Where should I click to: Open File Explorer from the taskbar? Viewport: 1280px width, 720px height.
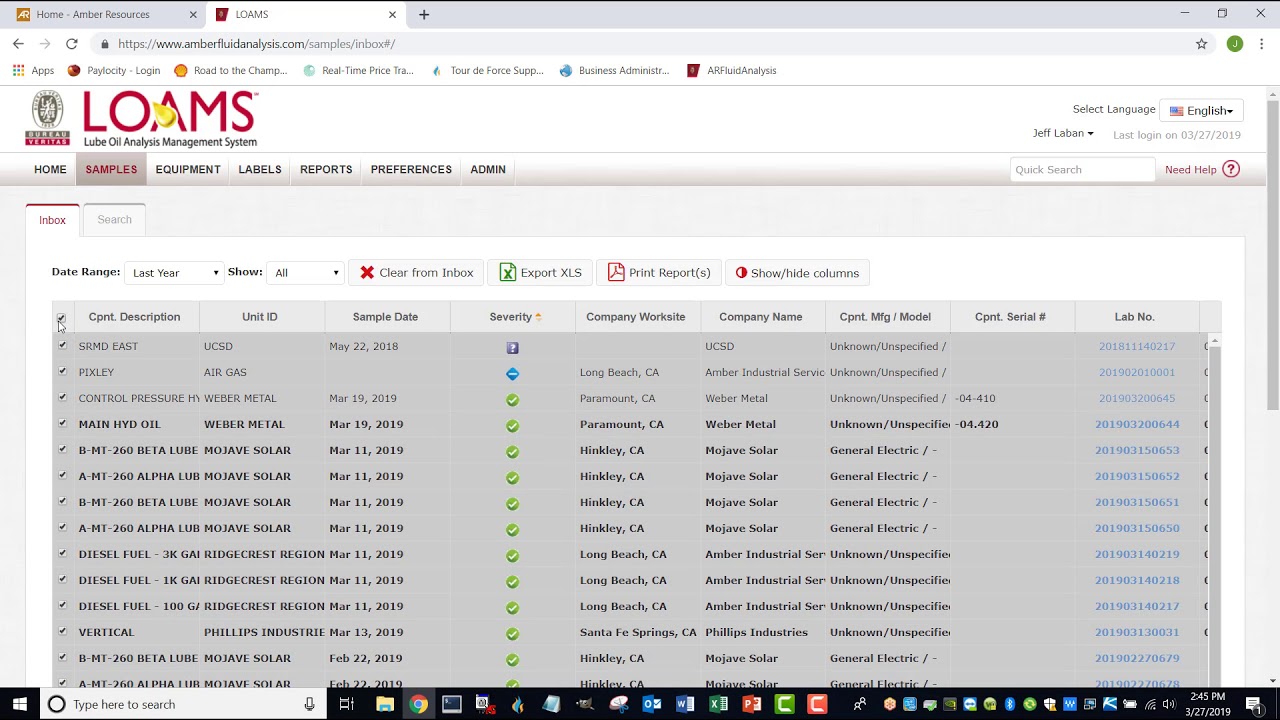[x=385, y=704]
